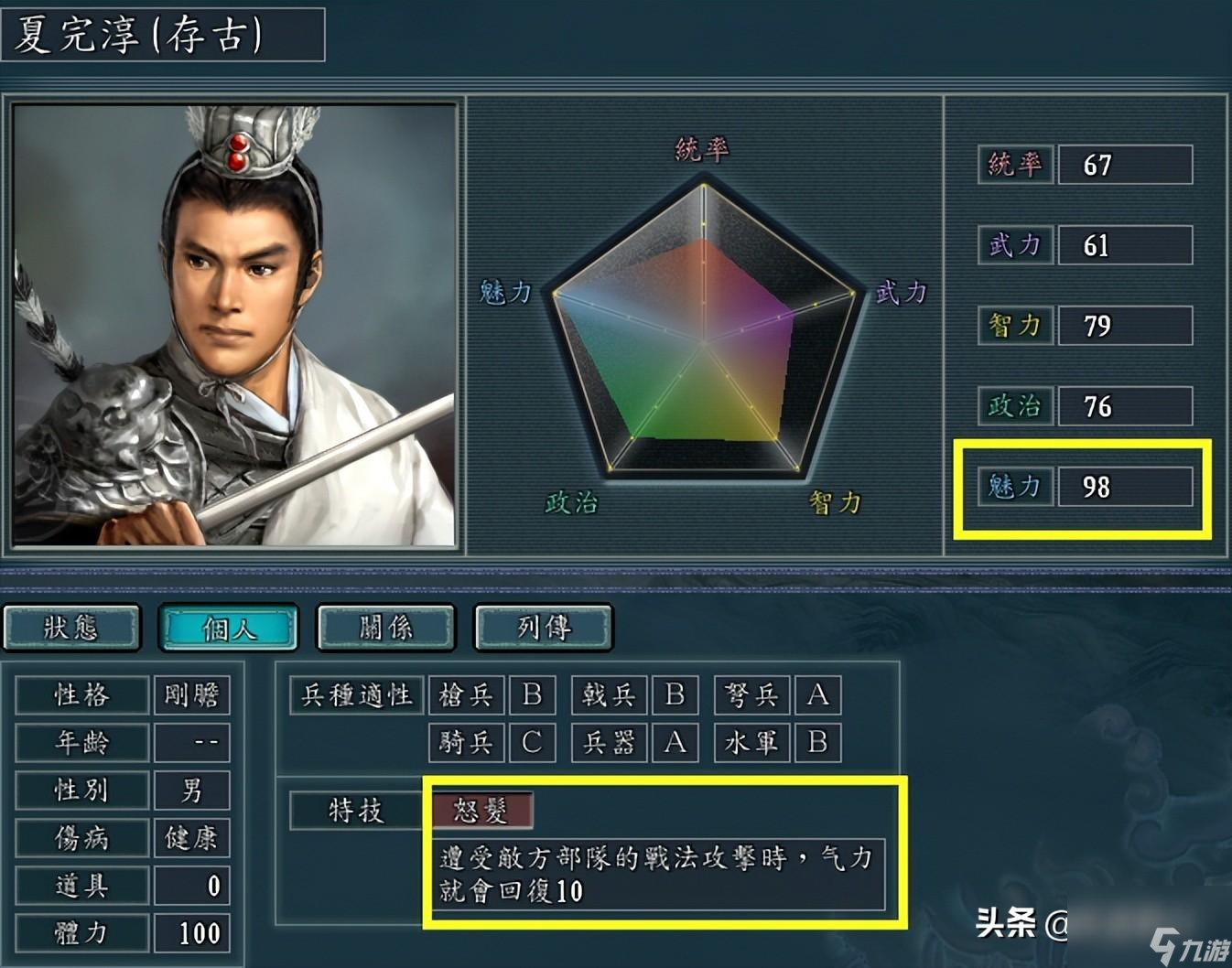Image resolution: width=1232 pixels, height=968 pixels.
Task: Click the 弩兵 aptitude grade A
Action: pyautogui.click(x=817, y=695)
